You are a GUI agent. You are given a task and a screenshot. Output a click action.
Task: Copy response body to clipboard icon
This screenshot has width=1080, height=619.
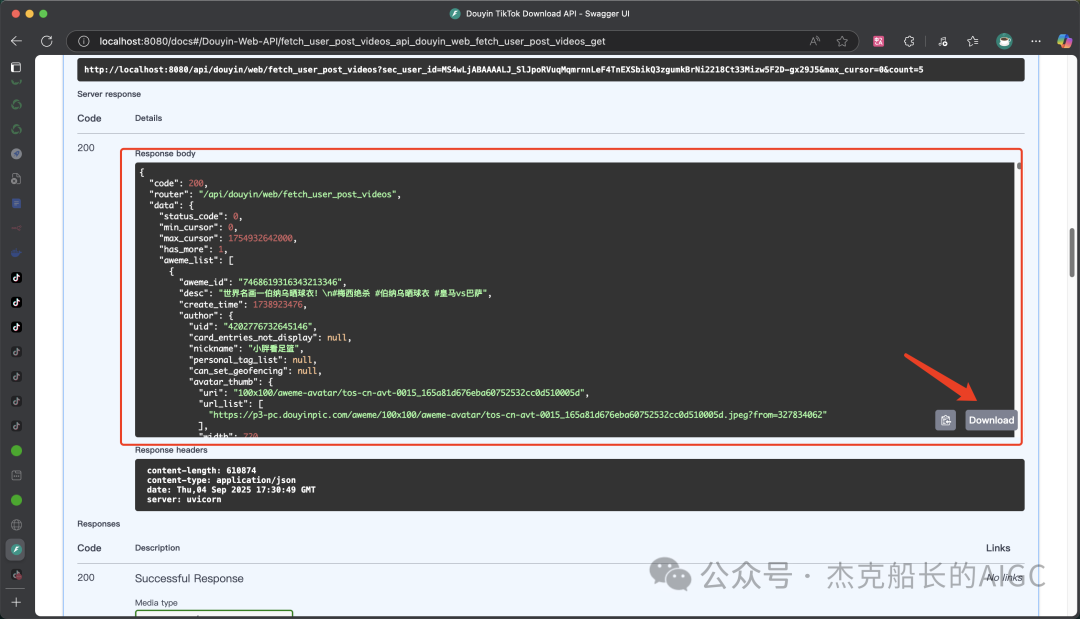pos(946,420)
